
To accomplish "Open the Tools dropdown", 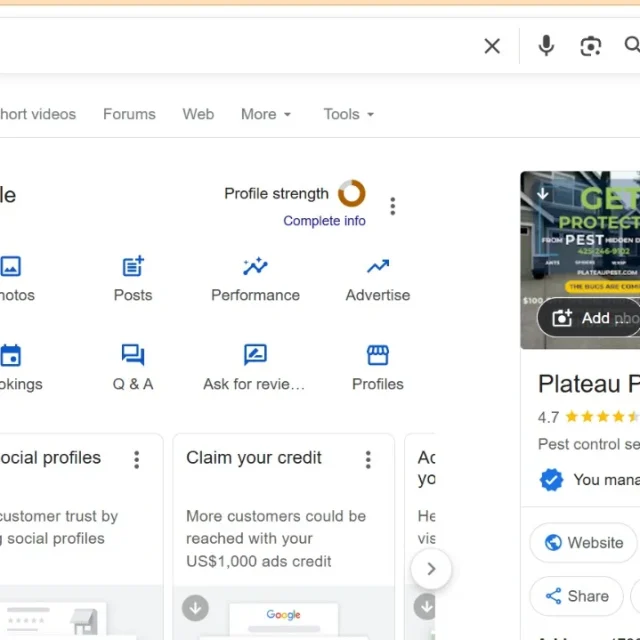I will pyautogui.click(x=349, y=114).
